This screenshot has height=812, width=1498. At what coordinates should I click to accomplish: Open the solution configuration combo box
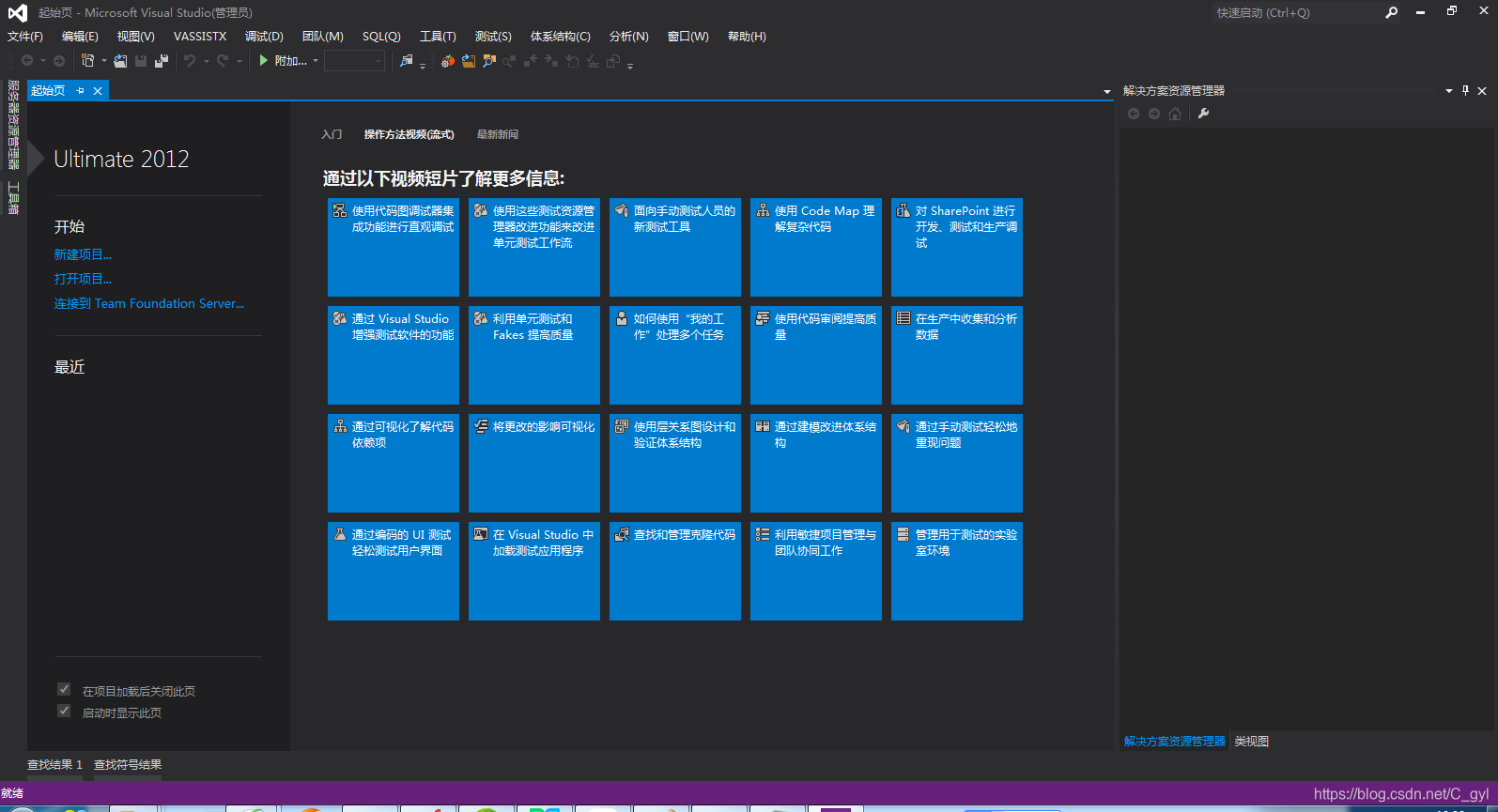point(355,61)
